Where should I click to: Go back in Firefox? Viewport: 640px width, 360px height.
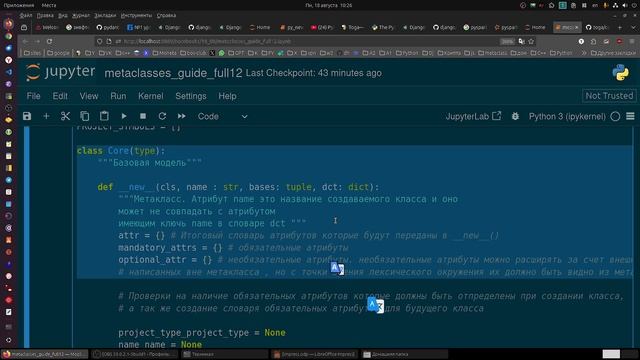point(25,41)
